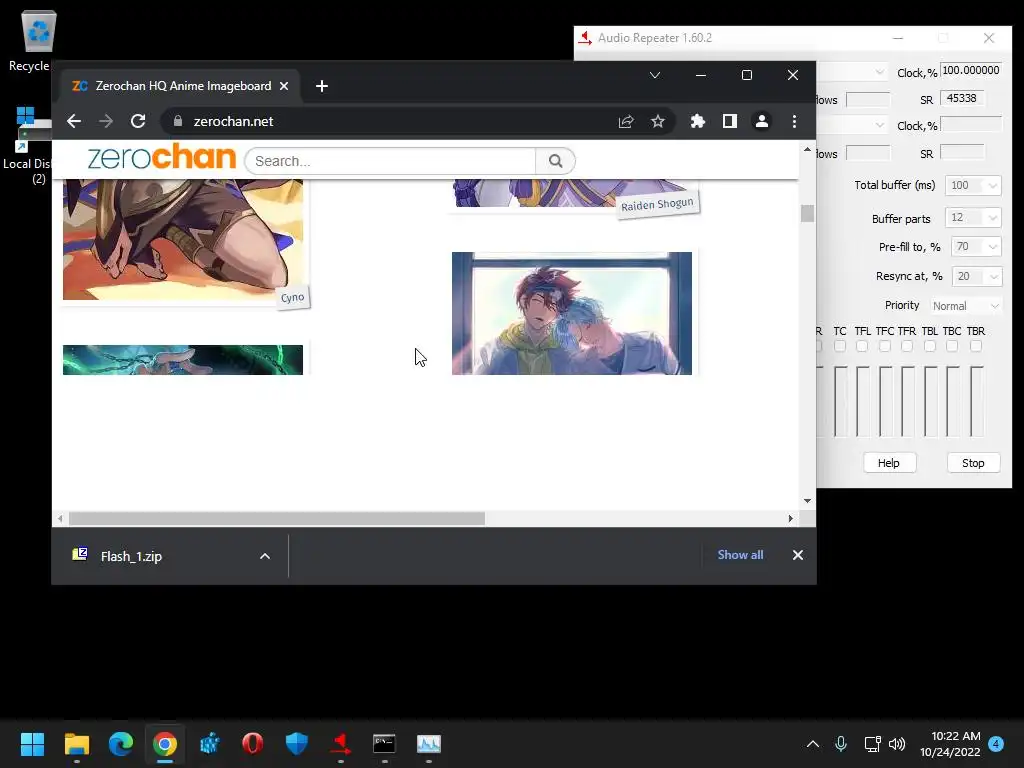1024x768 pixels.
Task: Expand Flash_1.zip download options chevron
Action: point(264,556)
